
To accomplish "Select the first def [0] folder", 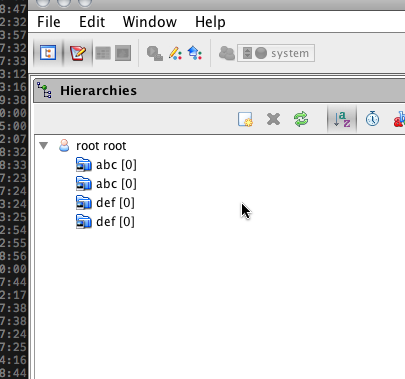I will [x=105, y=203].
